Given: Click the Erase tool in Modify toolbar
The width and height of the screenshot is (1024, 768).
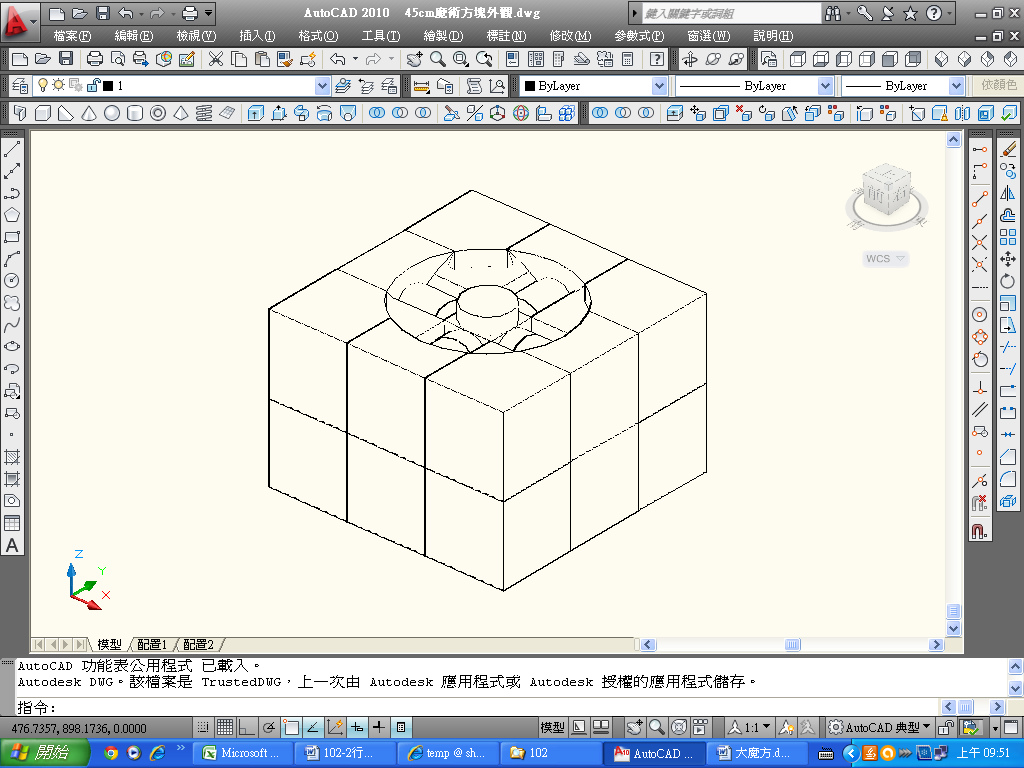Looking at the screenshot, I should point(1008,149).
